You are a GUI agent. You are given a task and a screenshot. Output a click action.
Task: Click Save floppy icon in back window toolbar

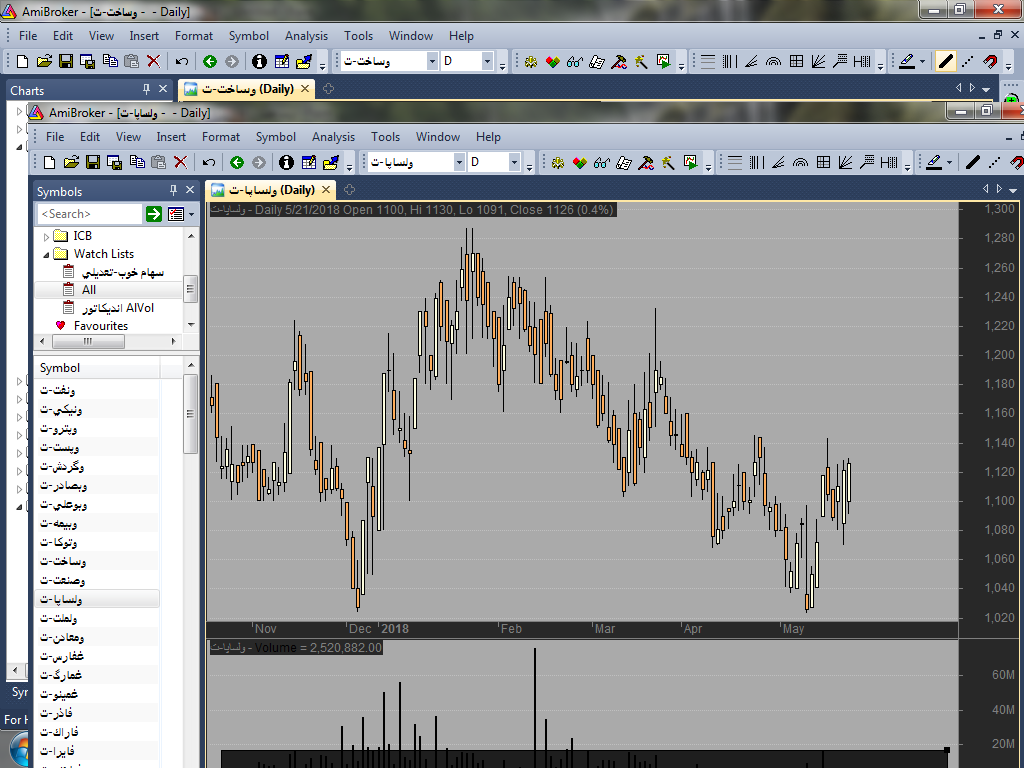(65, 61)
